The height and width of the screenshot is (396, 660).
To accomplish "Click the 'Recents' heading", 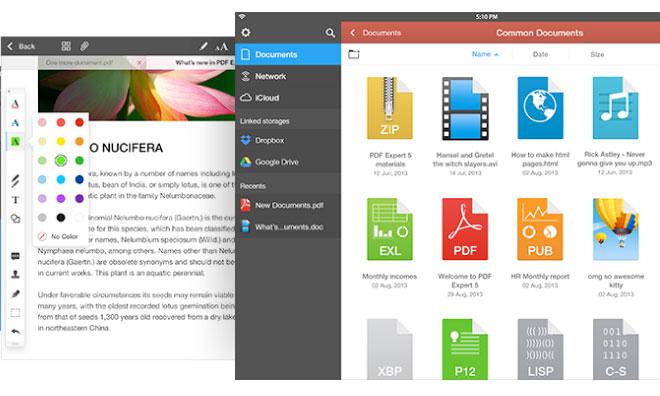I will [253, 186].
